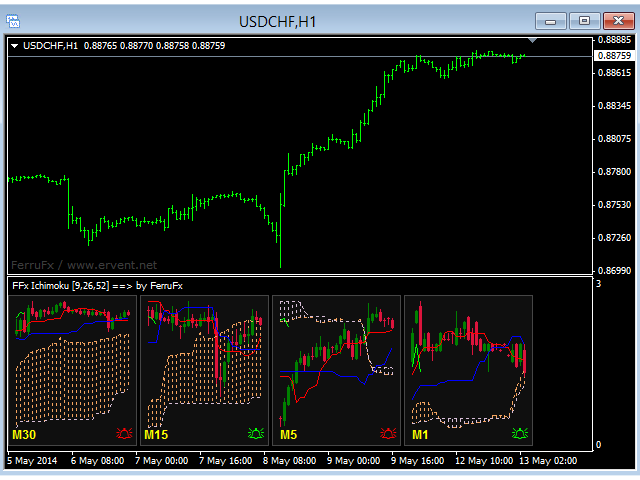Click price level 0.87530 on the scale

614,205
